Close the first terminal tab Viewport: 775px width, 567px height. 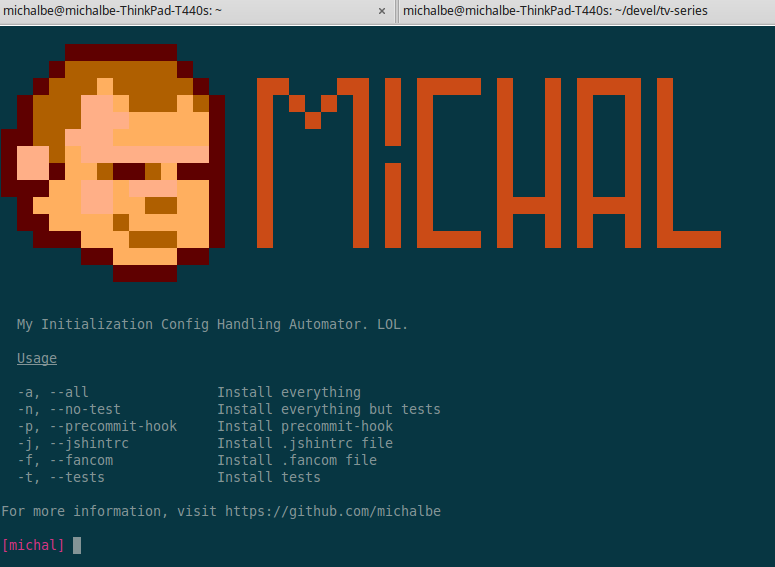(x=382, y=11)
